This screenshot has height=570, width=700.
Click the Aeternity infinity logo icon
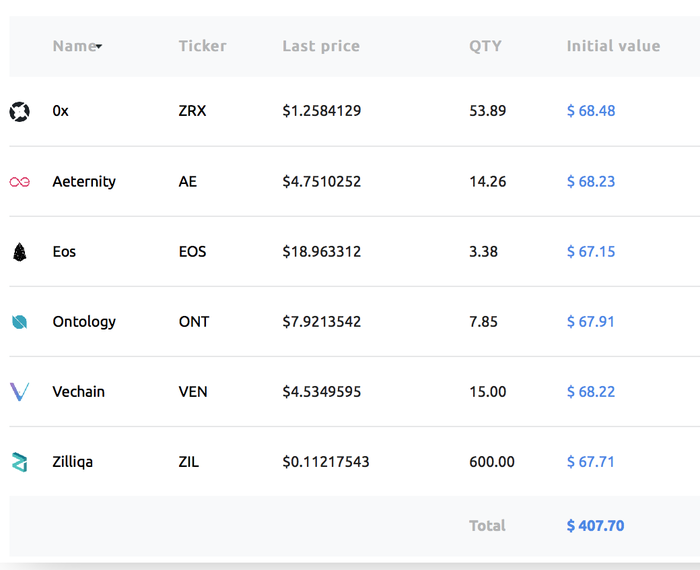click(19, 182)
